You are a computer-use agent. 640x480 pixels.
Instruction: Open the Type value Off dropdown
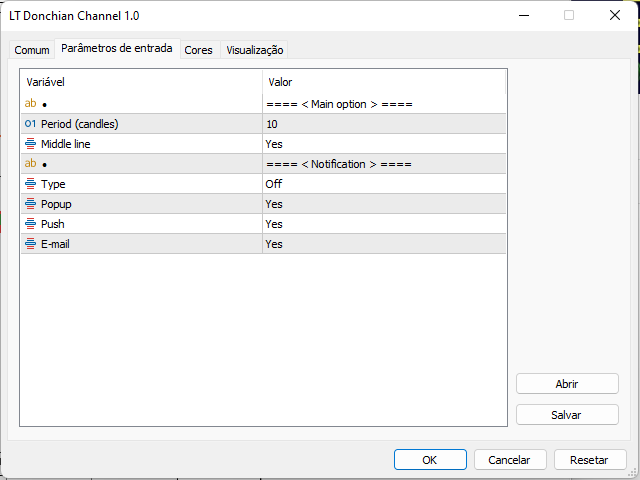click(x=384, y=184)
